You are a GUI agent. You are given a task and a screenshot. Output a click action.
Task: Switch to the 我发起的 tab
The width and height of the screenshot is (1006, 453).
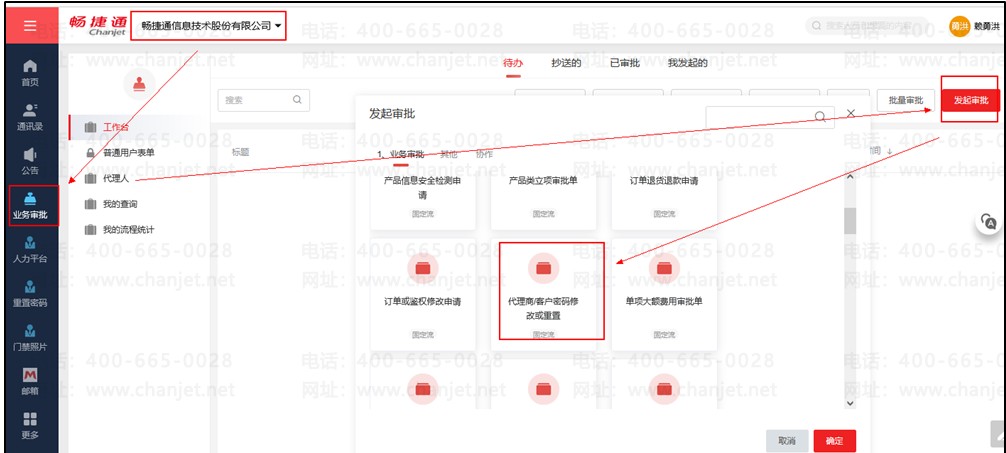tap(687, 63)
